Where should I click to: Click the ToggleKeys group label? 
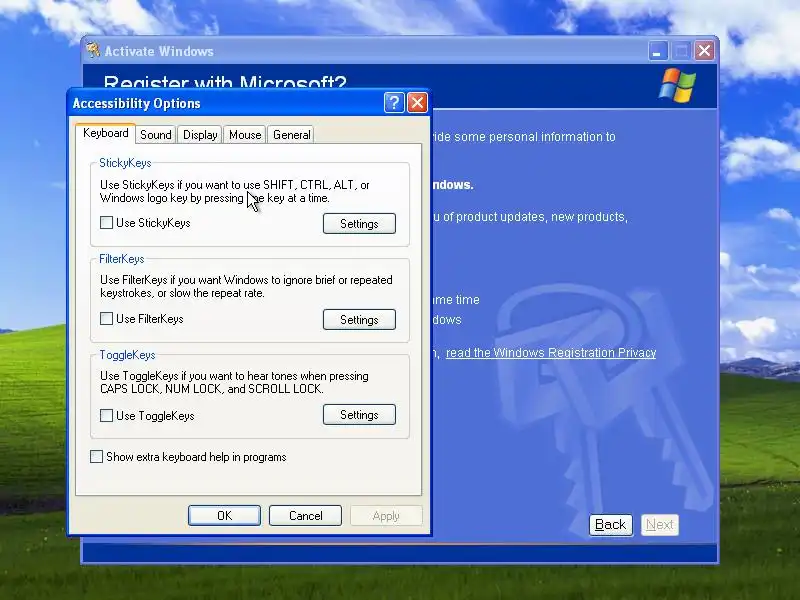pos(127,355)
